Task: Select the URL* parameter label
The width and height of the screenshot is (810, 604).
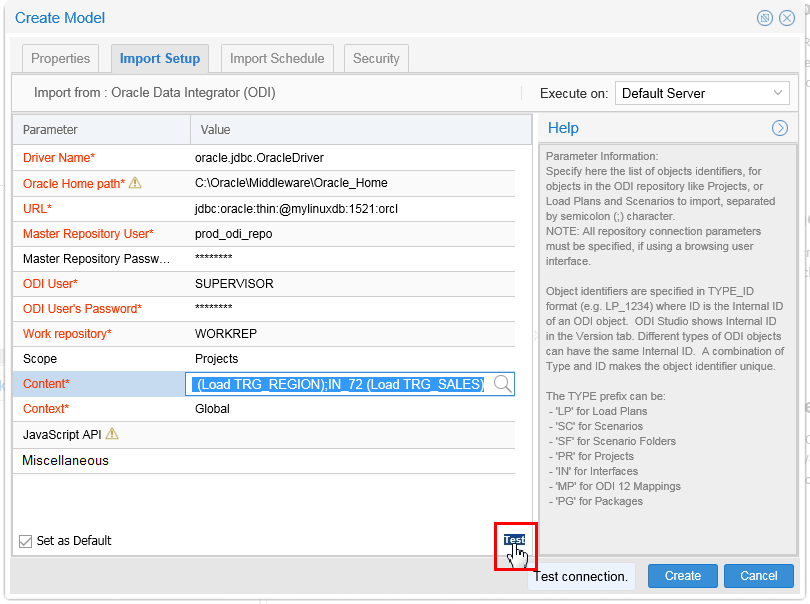Action: 37,209
